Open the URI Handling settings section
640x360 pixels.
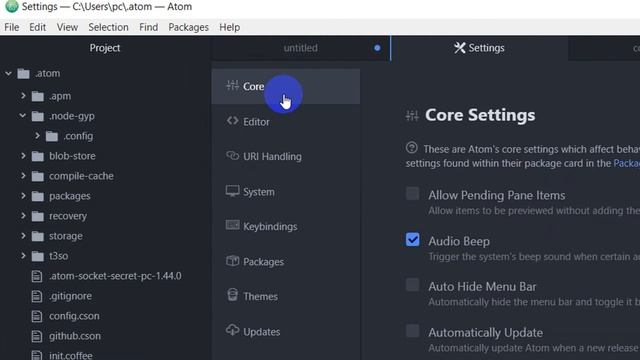286,156
